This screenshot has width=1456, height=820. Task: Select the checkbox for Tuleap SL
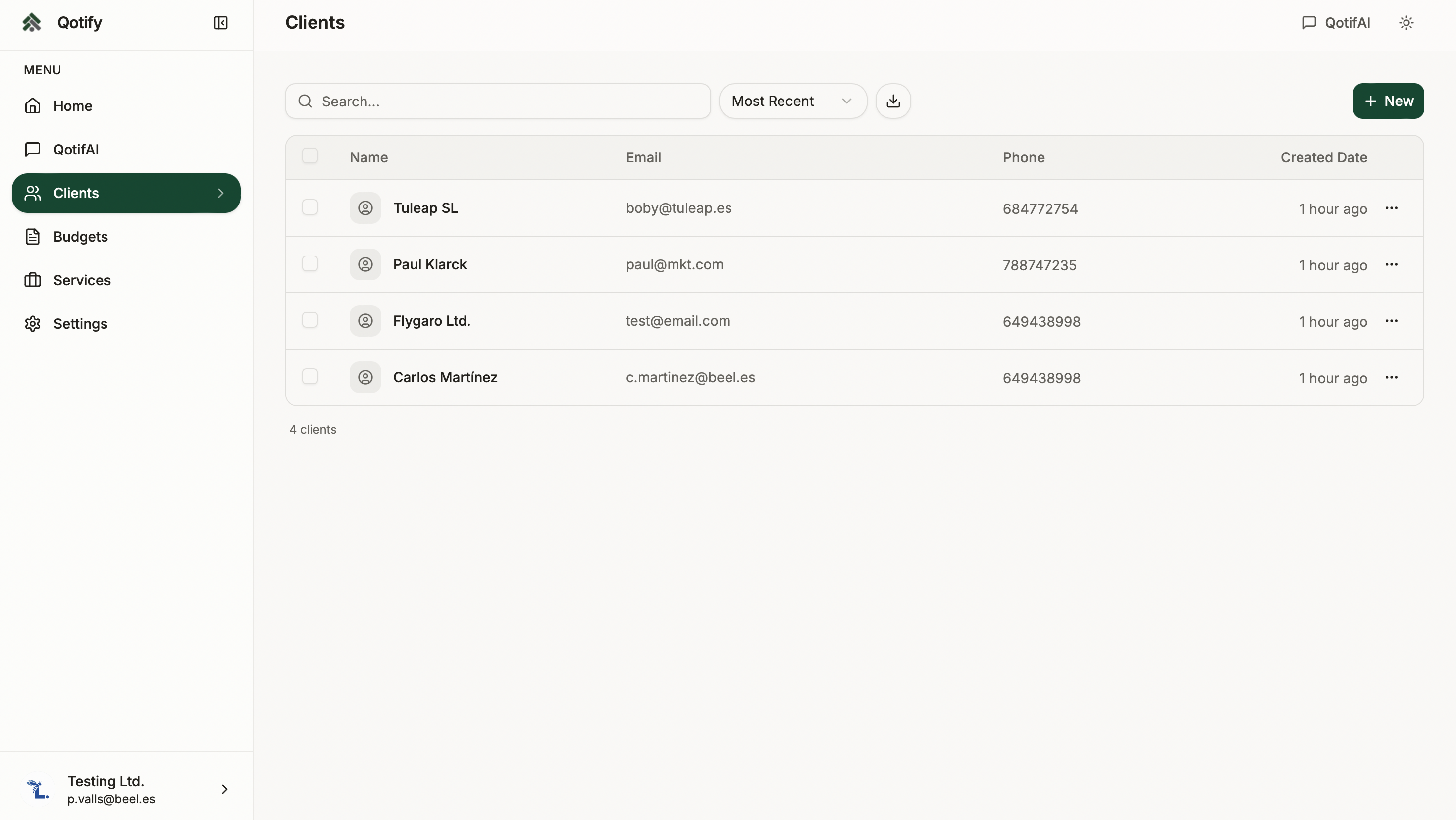[x=311, y=207]
